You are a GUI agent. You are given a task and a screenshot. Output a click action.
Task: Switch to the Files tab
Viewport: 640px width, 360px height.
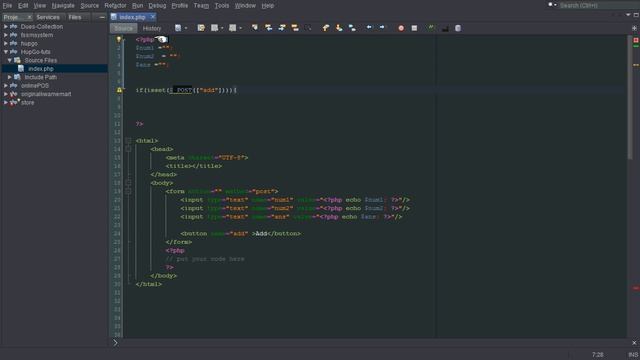pos(75,17)
